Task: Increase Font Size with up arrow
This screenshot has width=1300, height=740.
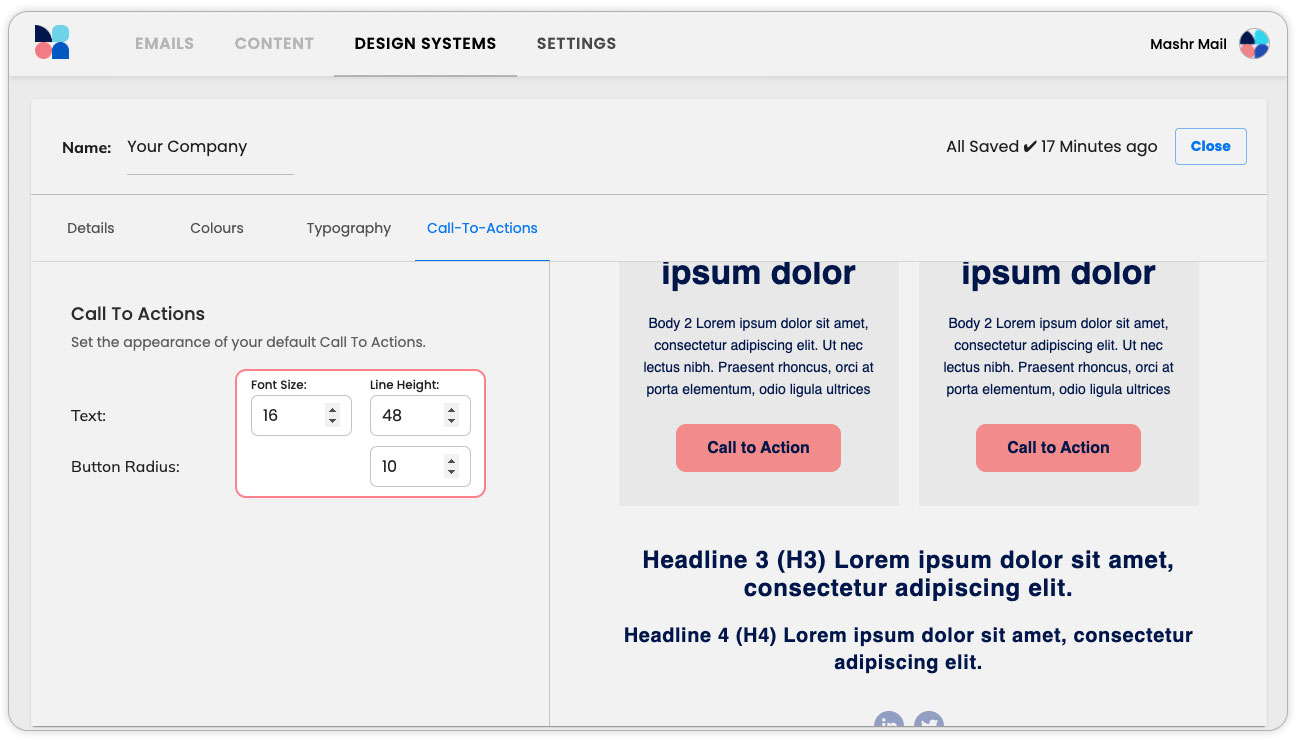Action: (332, 410)
